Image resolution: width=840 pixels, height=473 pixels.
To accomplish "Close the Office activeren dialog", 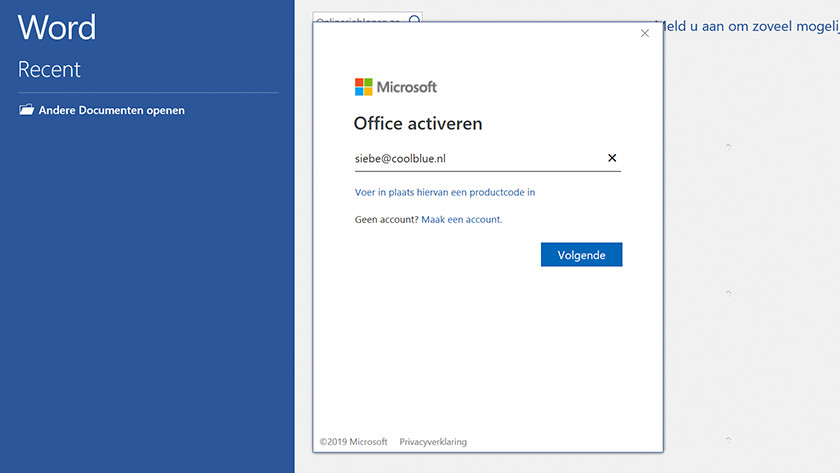I will pos(645,33).
